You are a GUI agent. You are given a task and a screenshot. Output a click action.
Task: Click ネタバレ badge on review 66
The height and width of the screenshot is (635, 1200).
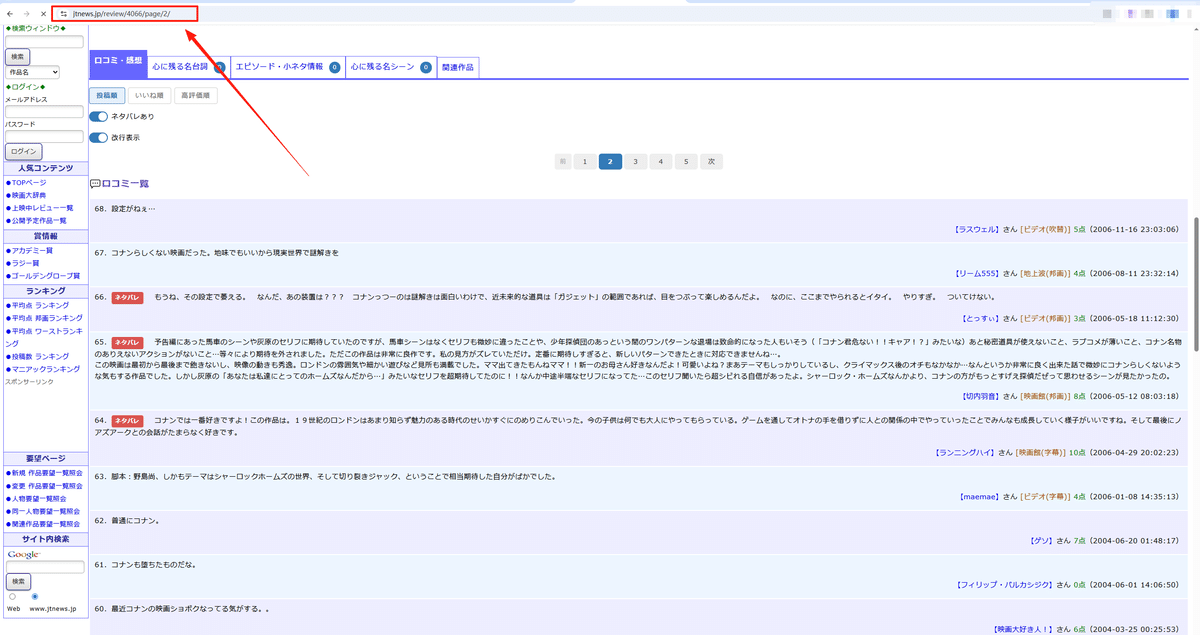(x=127, y=297)
